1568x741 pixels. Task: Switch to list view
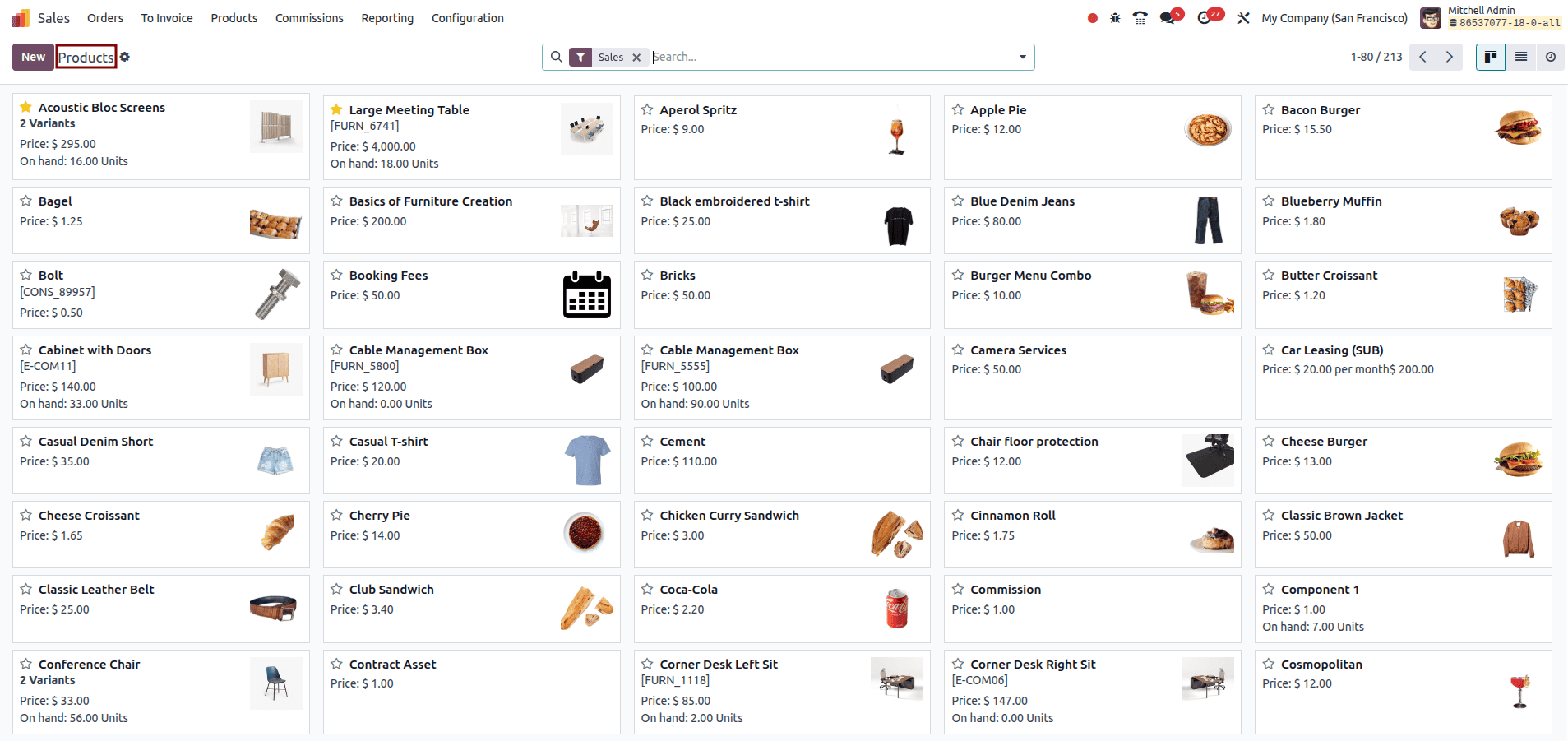(x=1521, y=57)
